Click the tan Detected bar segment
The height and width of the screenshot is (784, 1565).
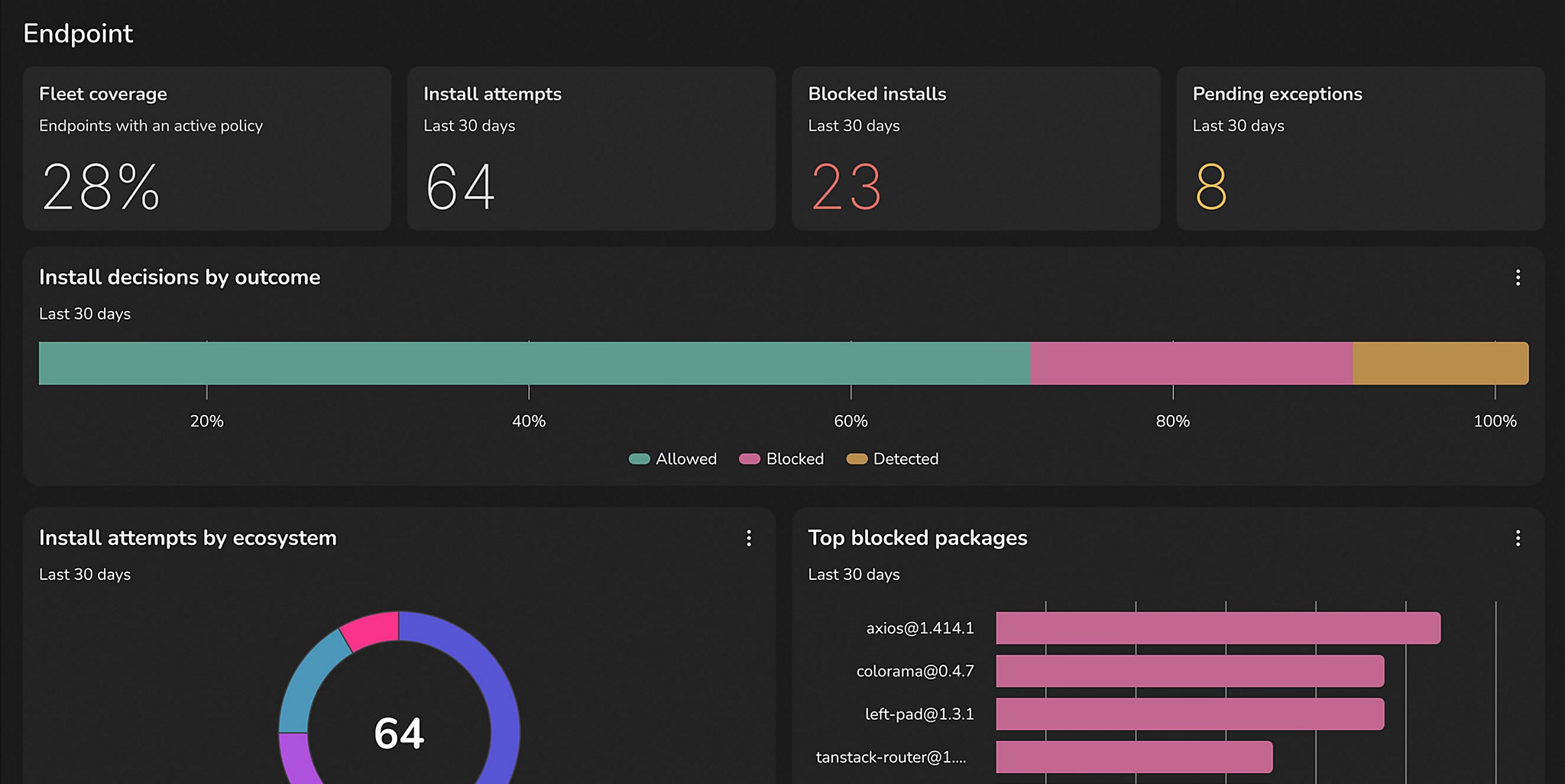click(1440, 363)
